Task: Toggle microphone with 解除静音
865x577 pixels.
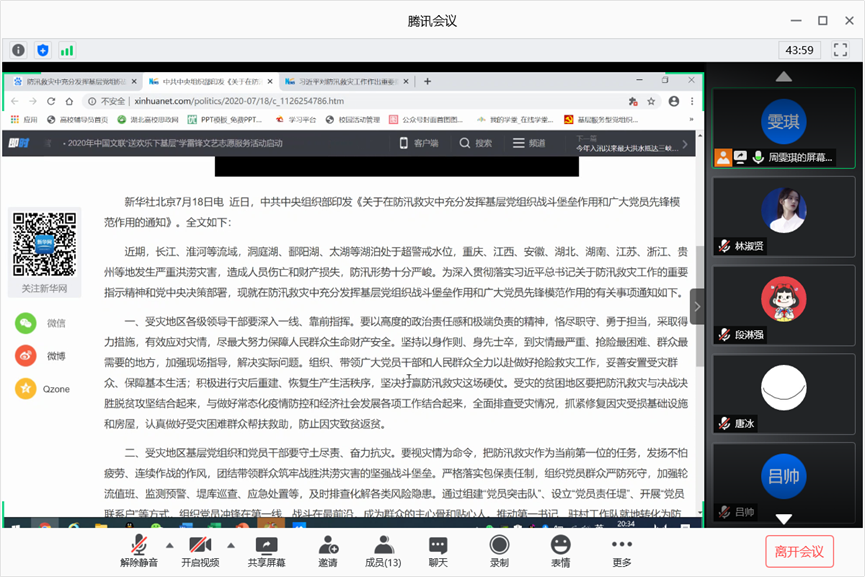Action: [140, 551]
